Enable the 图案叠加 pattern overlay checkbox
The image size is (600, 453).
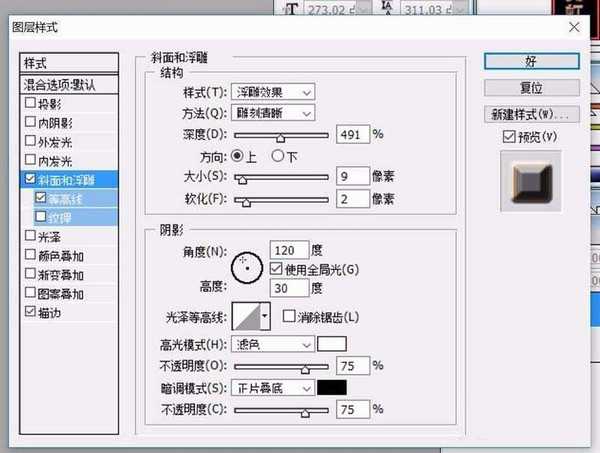[30, 292]
